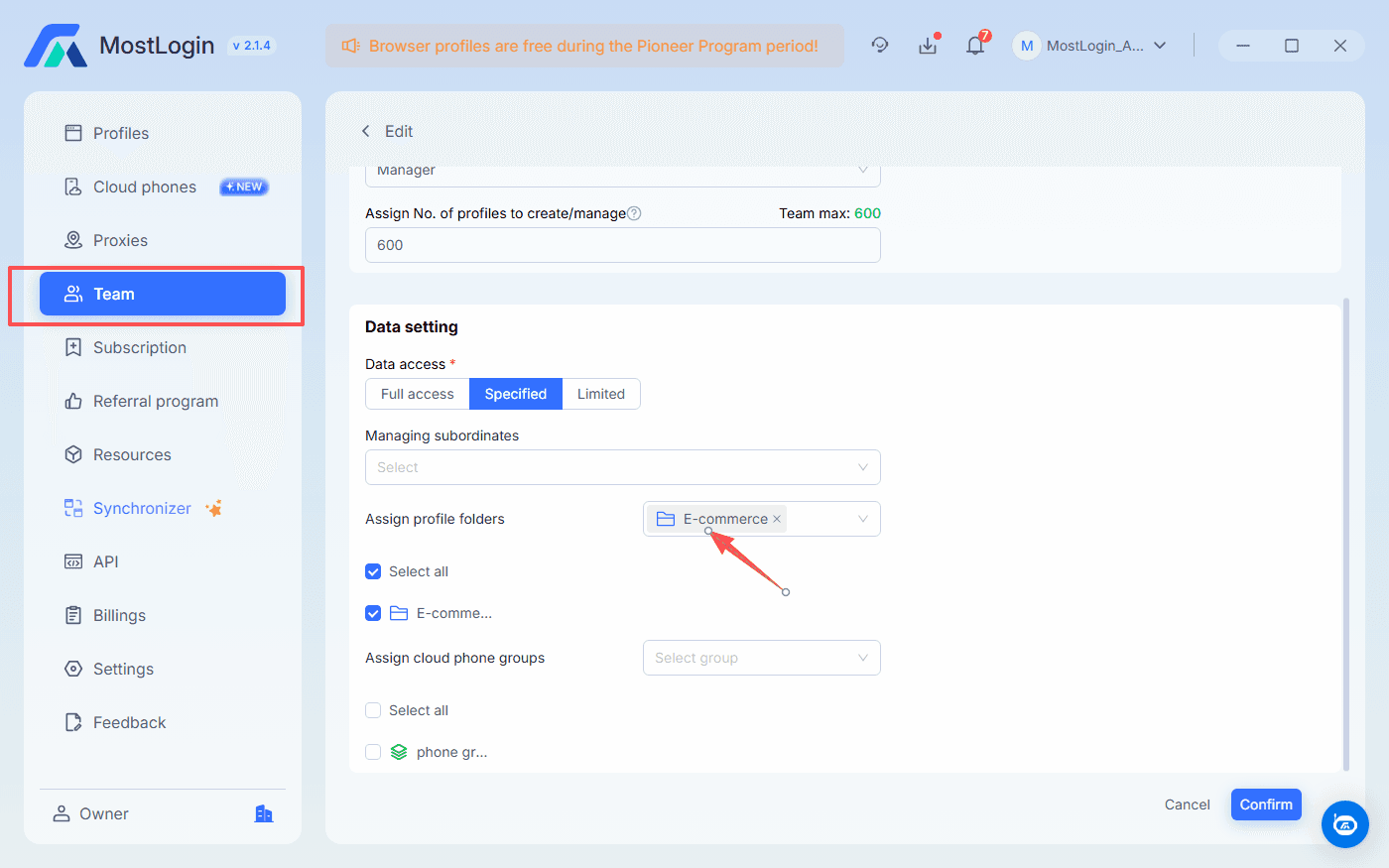Expand the MostLogin account menu

1090,45
